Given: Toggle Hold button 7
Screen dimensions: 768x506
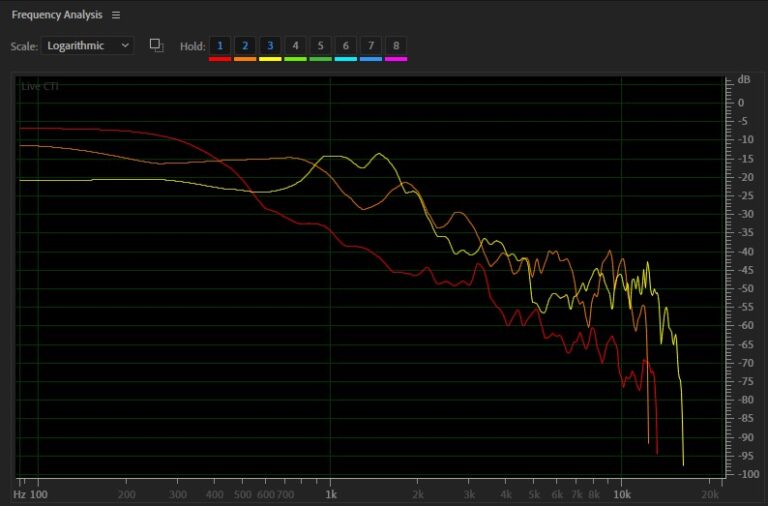Looking at the screenshot, I should point(371,46).
